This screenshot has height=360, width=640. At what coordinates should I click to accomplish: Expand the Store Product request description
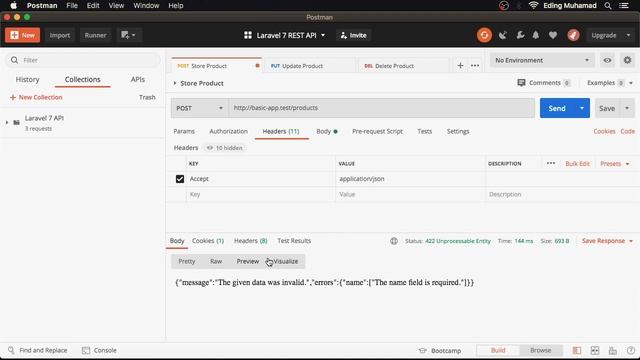[x=175, y=83]
